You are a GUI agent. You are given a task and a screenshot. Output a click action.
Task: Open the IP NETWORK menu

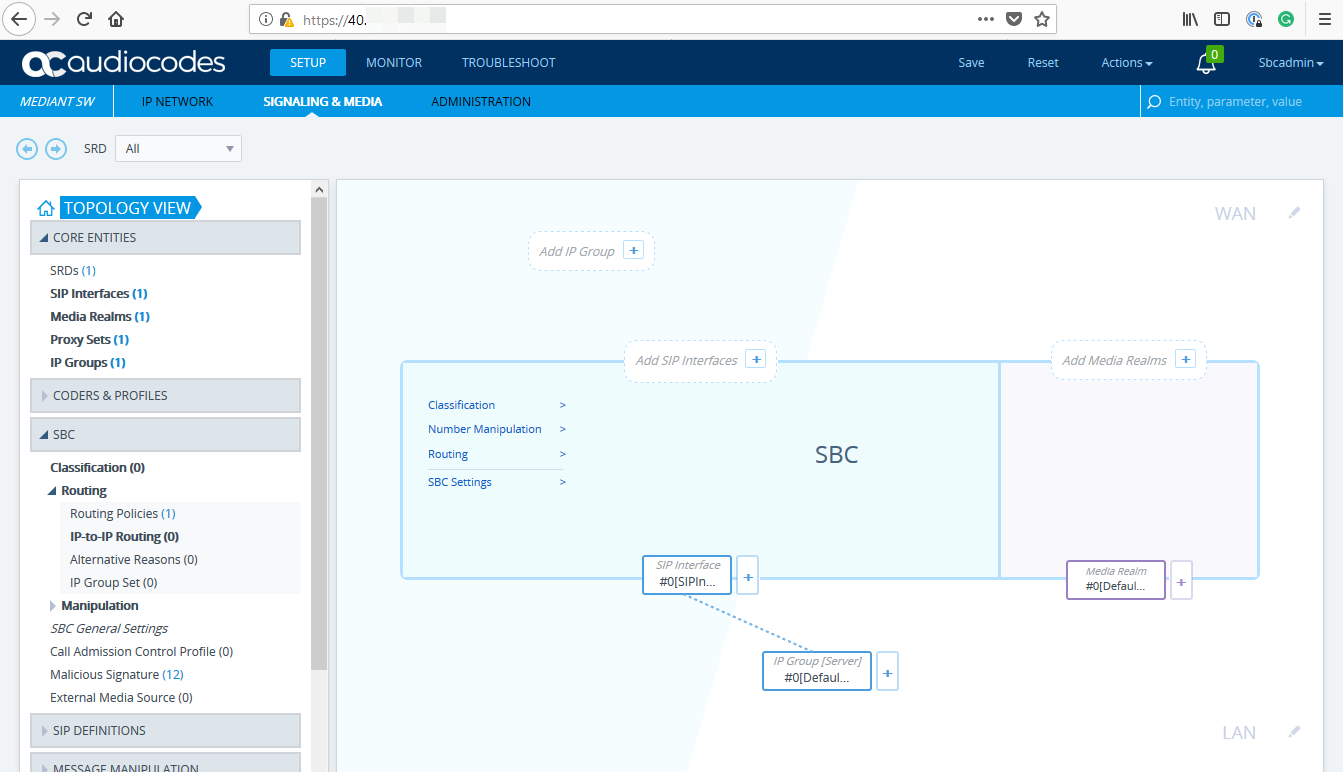point(177,102)
